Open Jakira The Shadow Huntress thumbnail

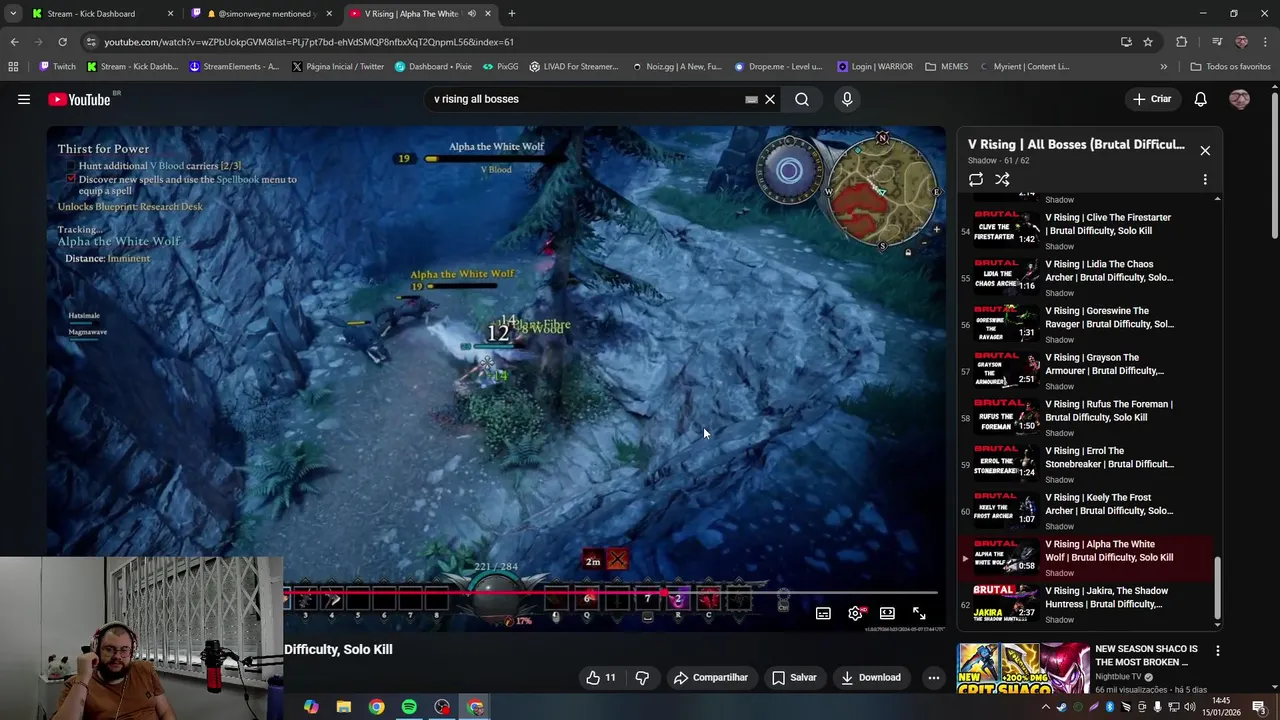coord(1006,604)
